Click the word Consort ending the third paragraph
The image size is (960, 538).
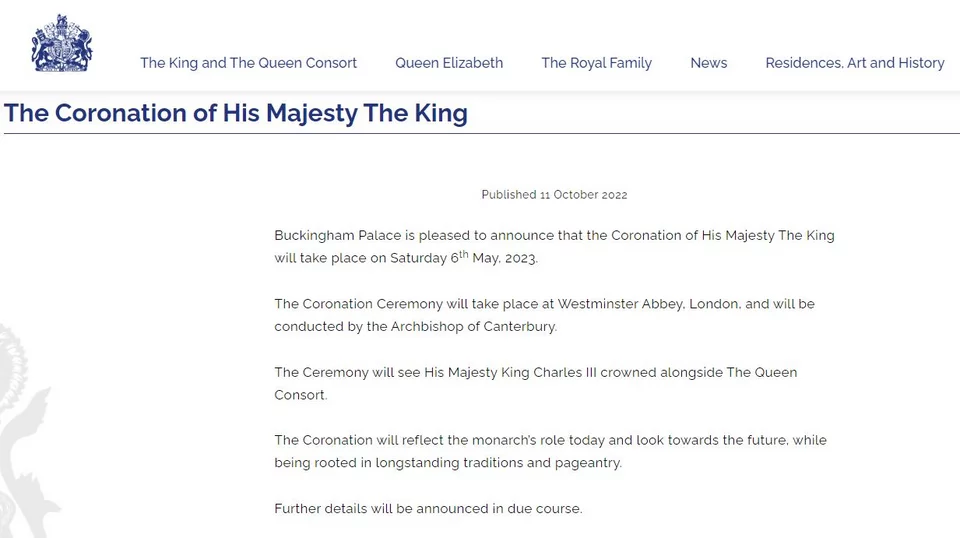click(300, 395)
